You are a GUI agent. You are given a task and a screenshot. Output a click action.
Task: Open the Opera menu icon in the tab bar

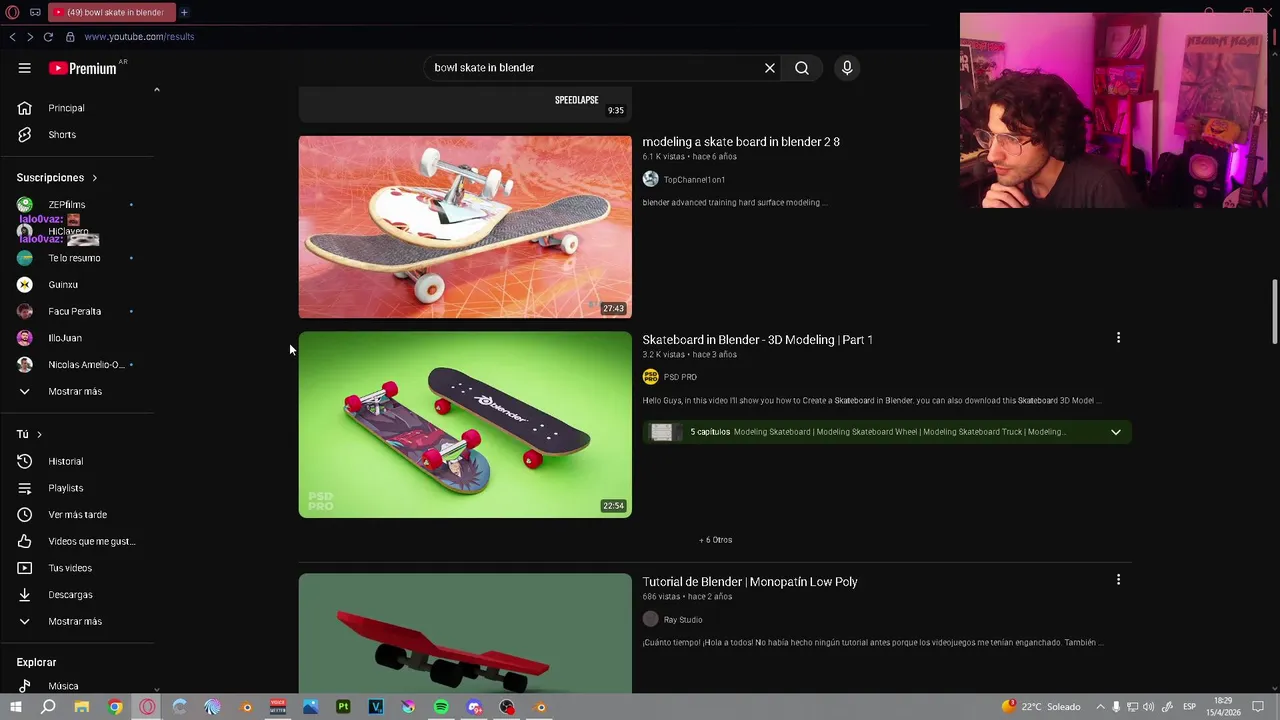tap(12, 12)
